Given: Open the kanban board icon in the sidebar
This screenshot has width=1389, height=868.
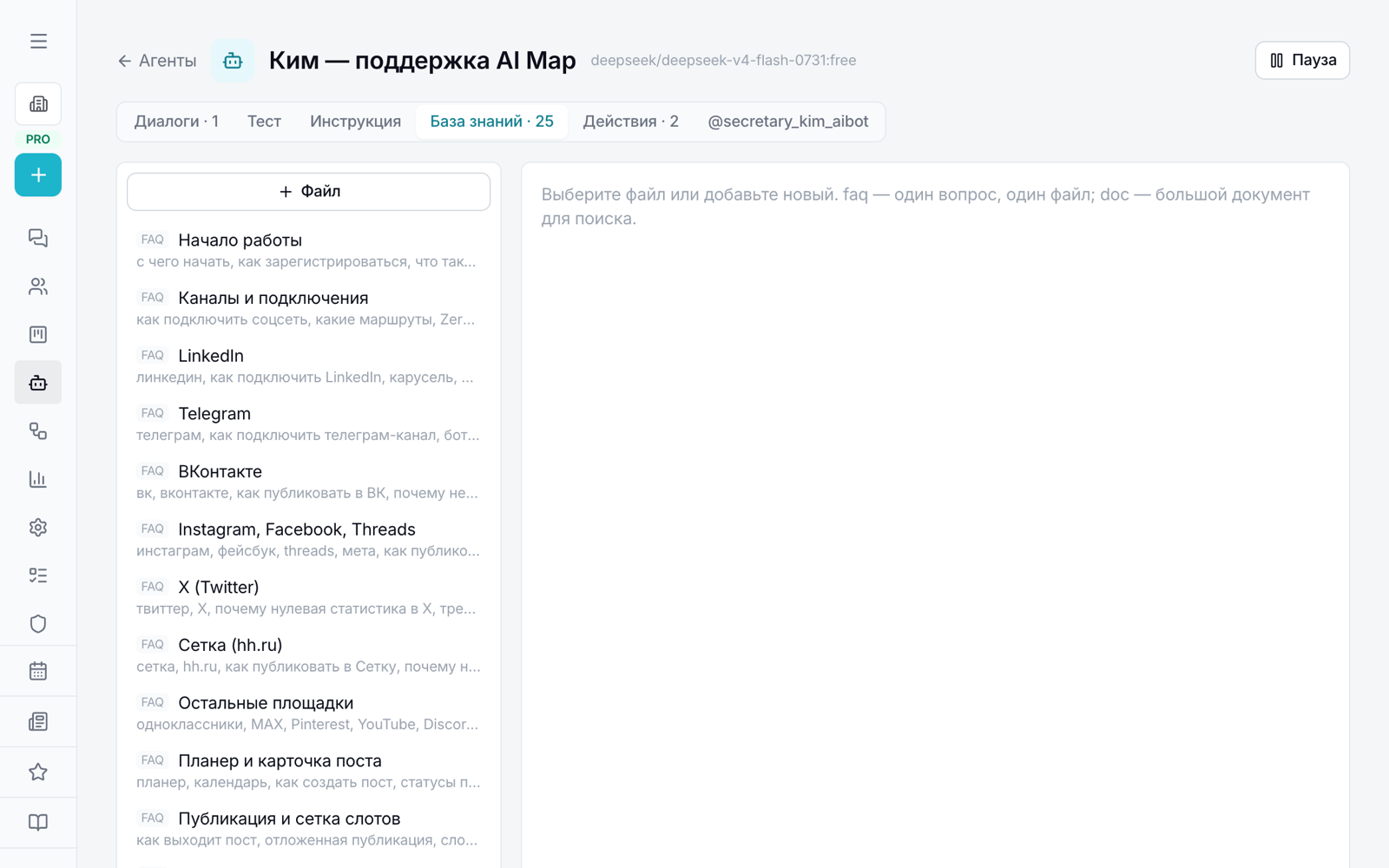Looking at the screenshot, I should pos(38,334).
